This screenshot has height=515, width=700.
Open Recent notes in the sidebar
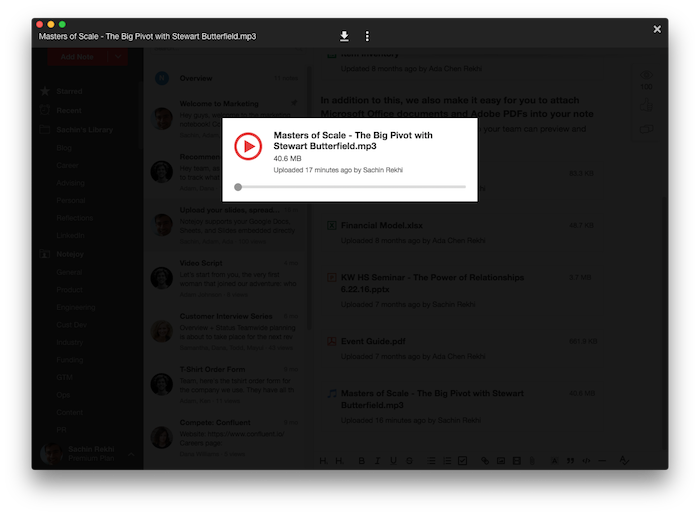click(x=69, y=110)
